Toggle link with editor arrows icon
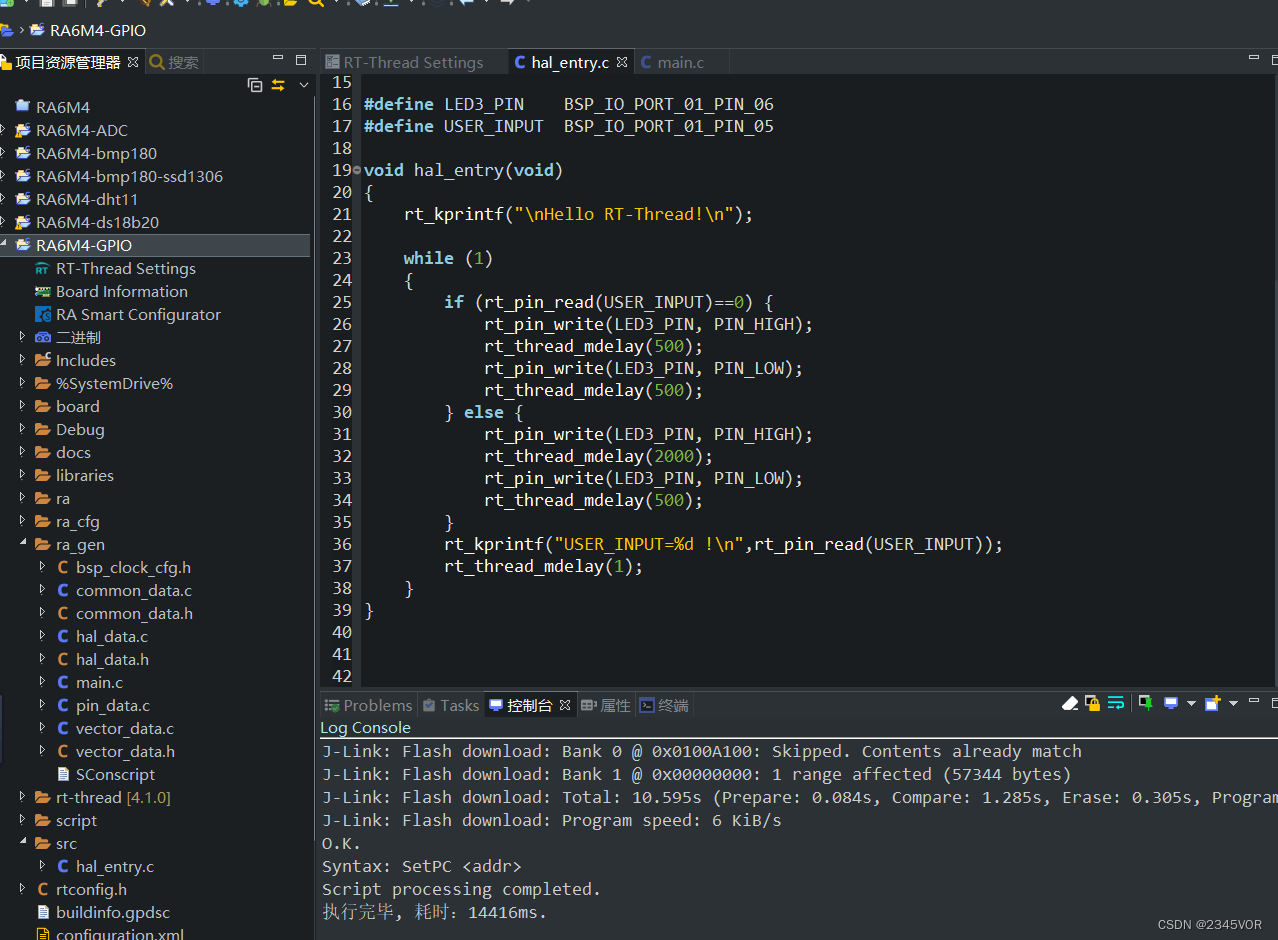 pyautogui.click(x=278, y=85)
